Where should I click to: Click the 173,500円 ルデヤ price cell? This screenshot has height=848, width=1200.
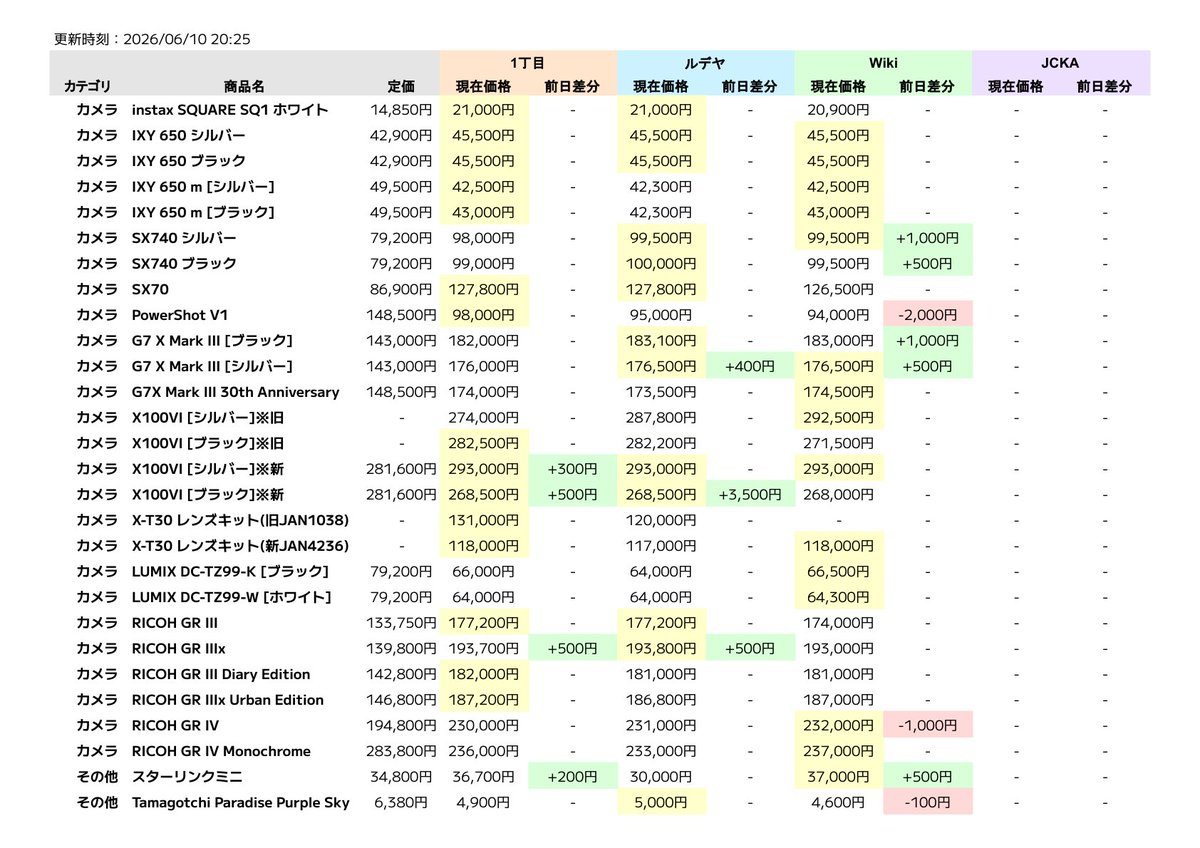pyautogui.click(x=661, y=392)
